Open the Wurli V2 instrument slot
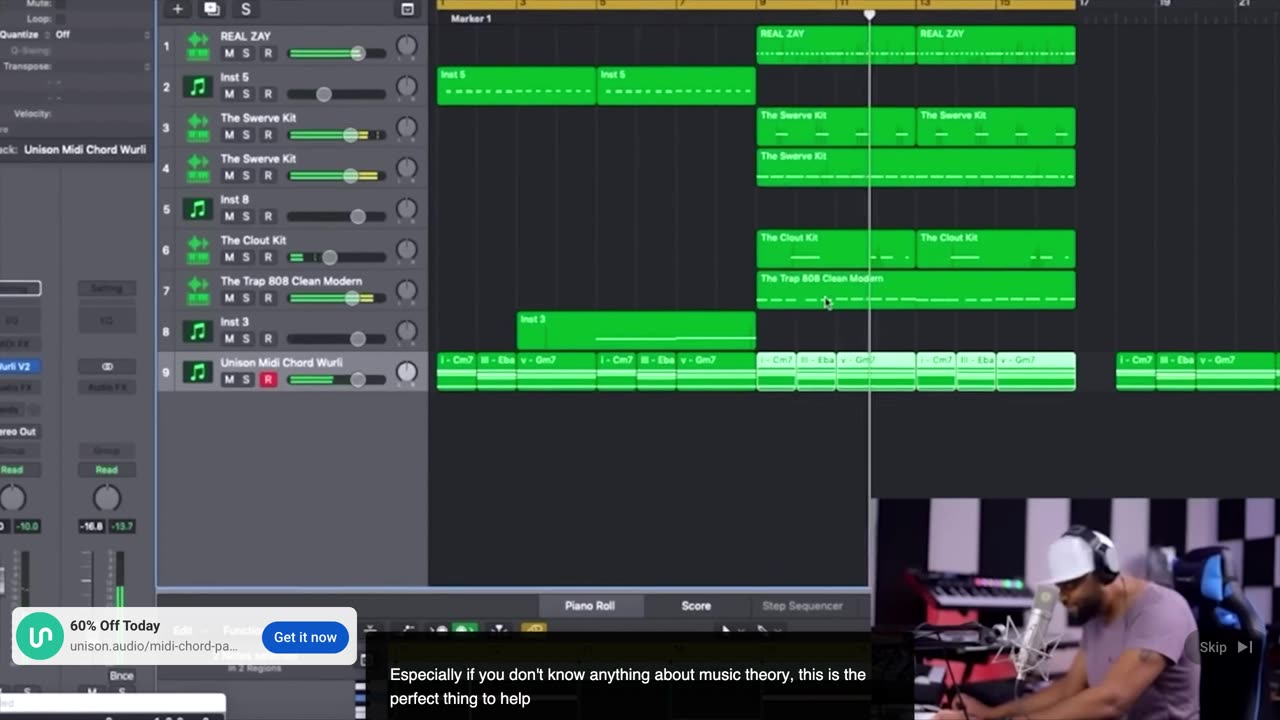This screenshot has width=1280, height=720. (19, 367)
